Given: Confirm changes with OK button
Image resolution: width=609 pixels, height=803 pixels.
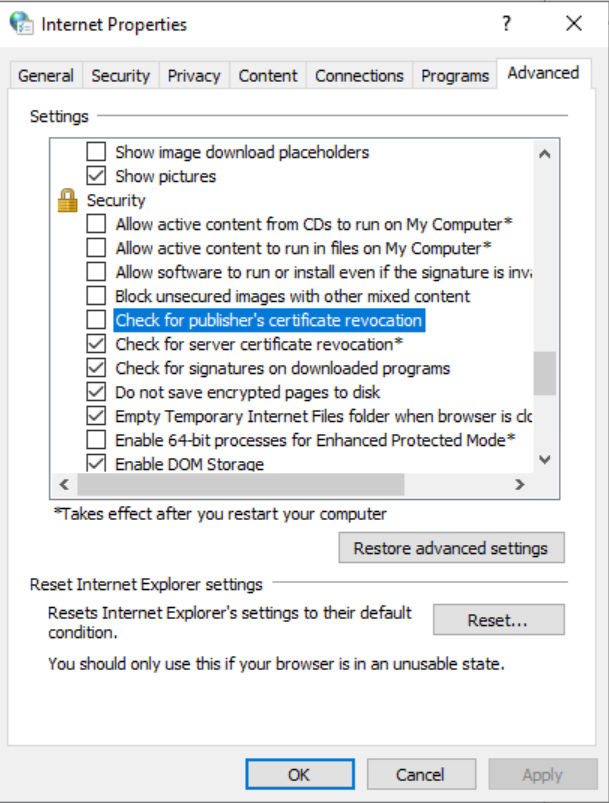Looking at the screenshot, I should 299,774.
